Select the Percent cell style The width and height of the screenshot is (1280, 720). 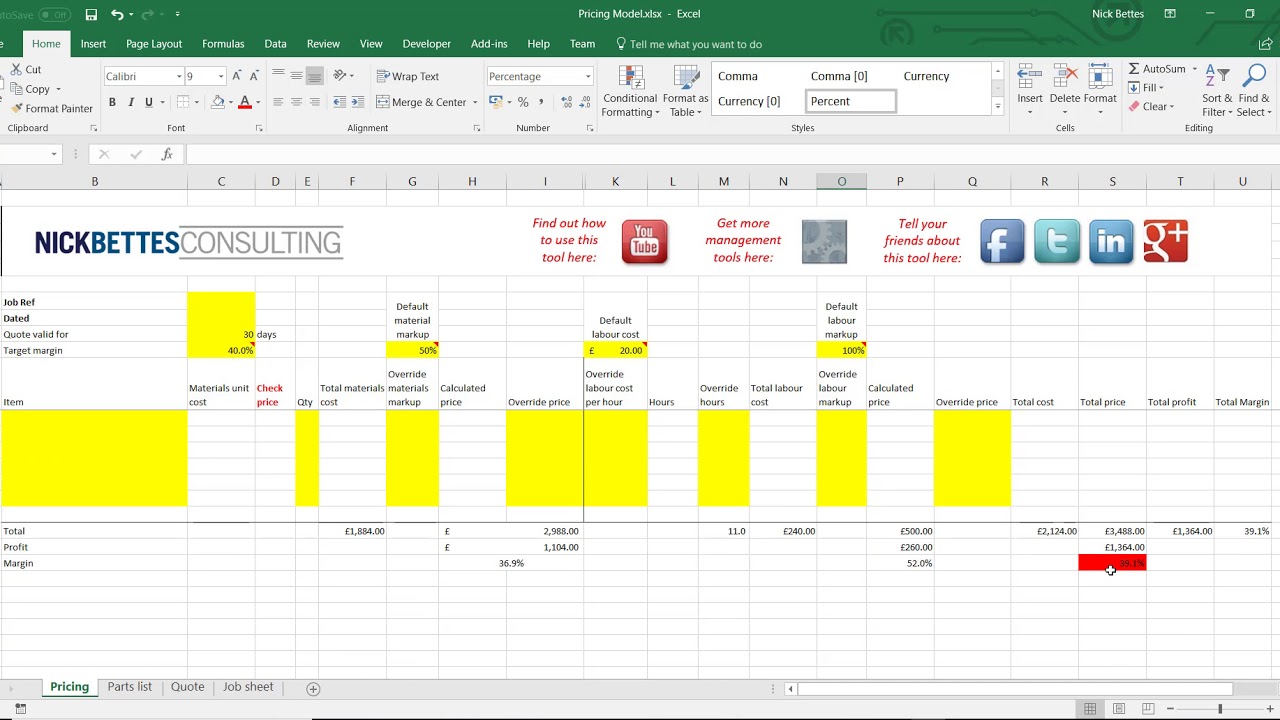tap(850, 101)
